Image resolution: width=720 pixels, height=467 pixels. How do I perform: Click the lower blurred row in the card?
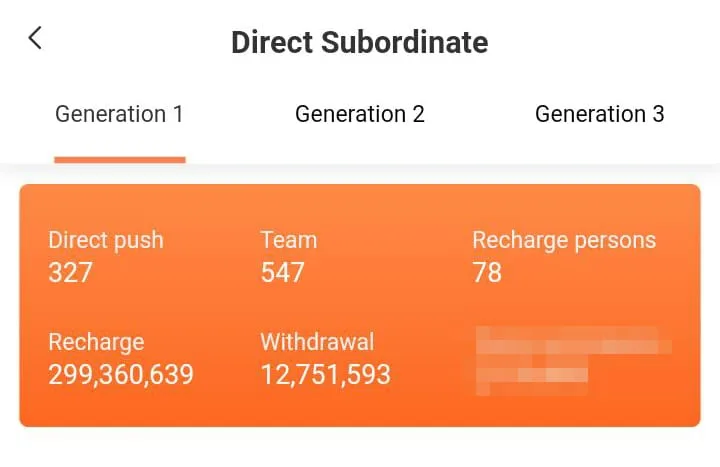point(532,377)
